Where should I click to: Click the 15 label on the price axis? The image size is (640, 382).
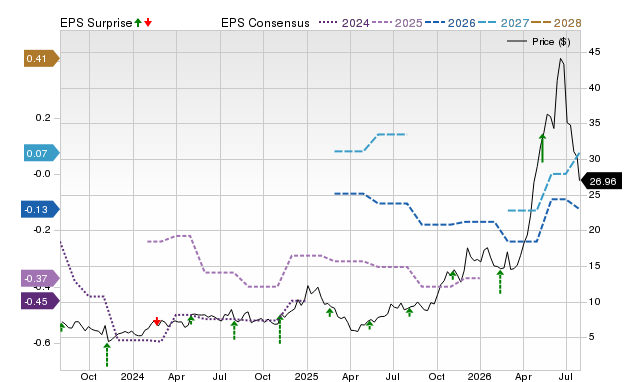tap(594, 266)
